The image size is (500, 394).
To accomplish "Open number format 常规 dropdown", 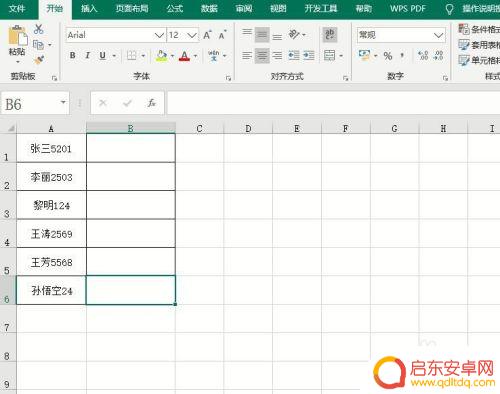I will [438, 35].
